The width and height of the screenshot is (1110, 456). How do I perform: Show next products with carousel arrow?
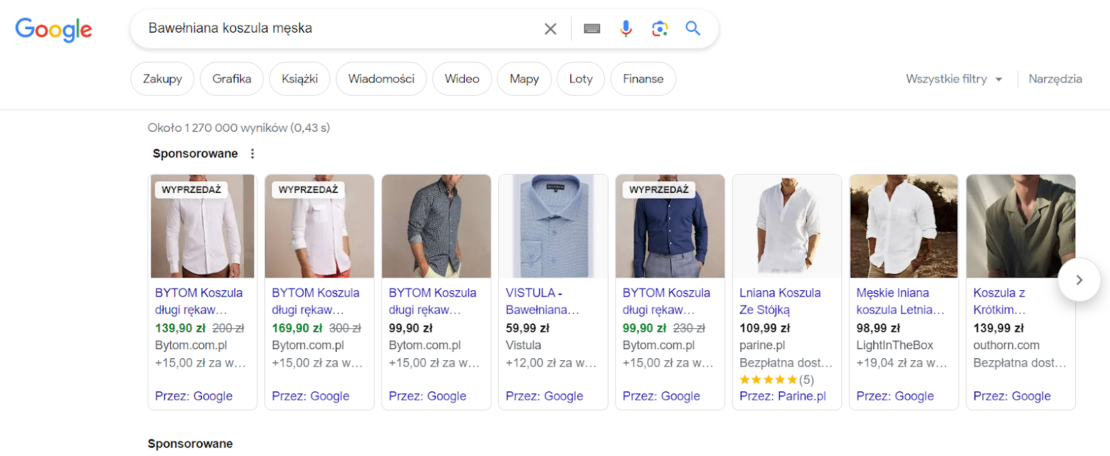1079,280
